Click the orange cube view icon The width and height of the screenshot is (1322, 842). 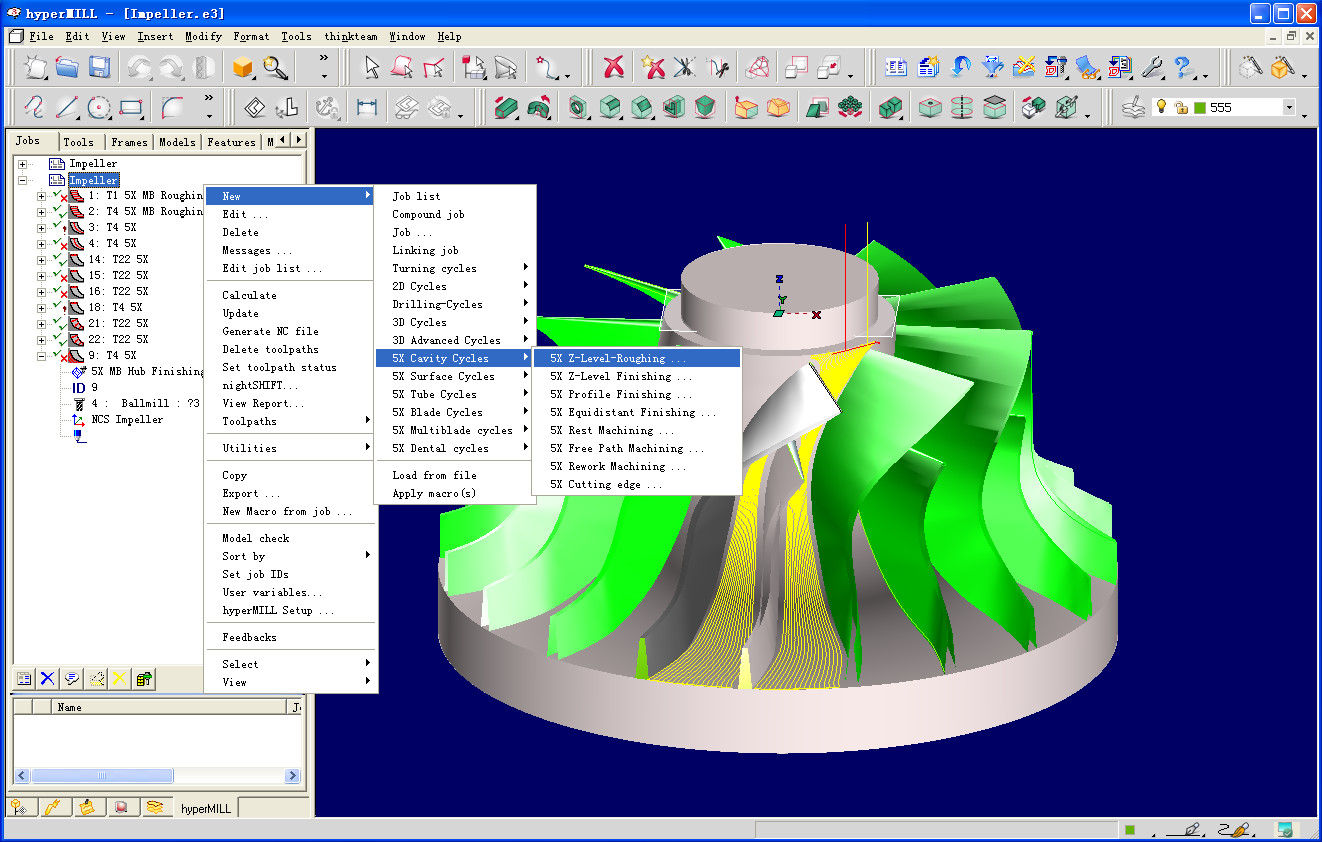[242, 67]
